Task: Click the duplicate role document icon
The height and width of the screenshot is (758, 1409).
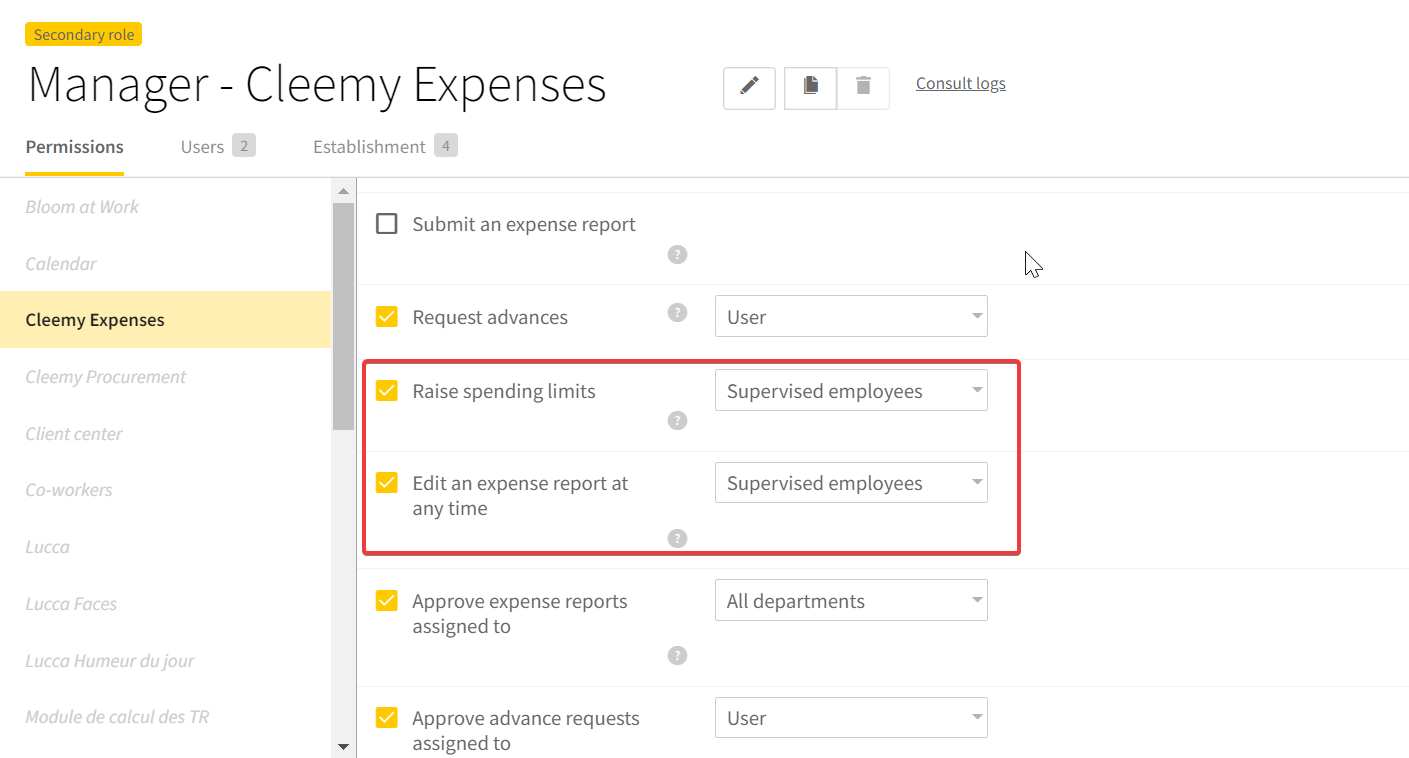Action: 810,88
